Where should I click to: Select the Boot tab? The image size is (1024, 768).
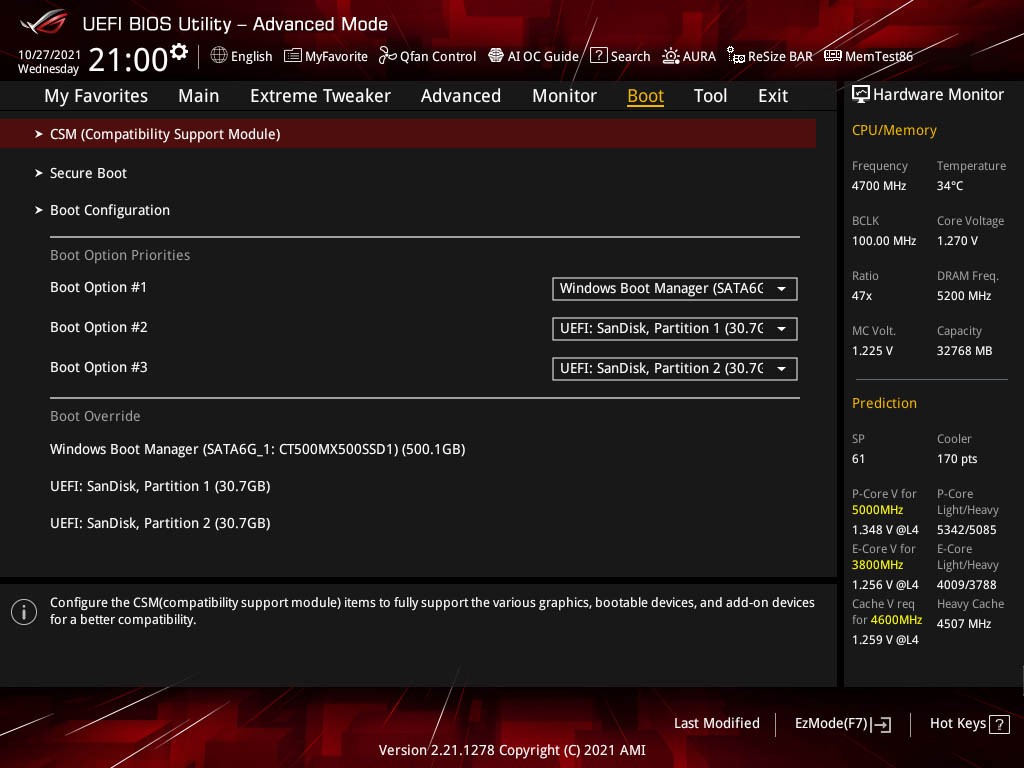click(645, 96)
